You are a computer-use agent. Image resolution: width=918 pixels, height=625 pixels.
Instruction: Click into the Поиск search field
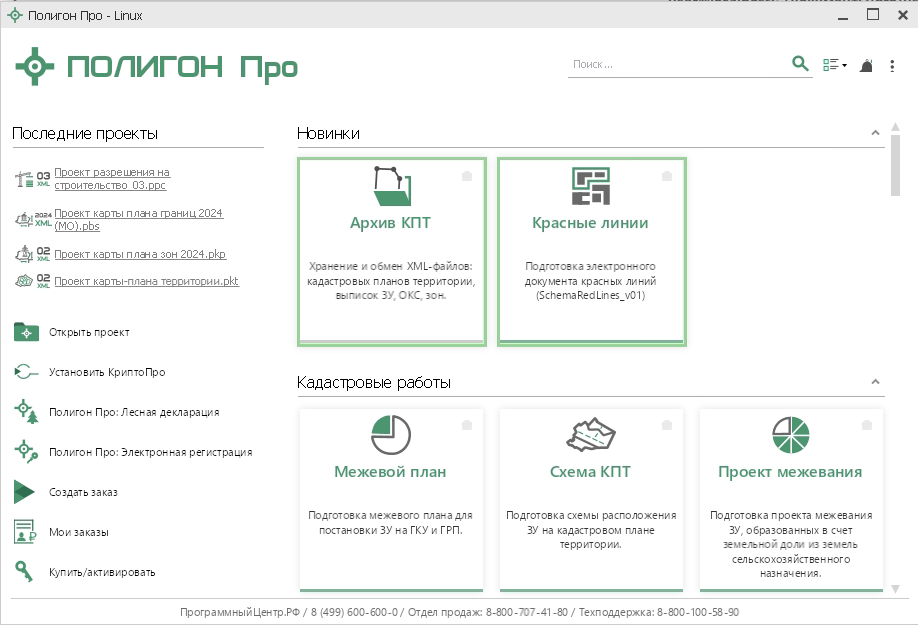676,65
